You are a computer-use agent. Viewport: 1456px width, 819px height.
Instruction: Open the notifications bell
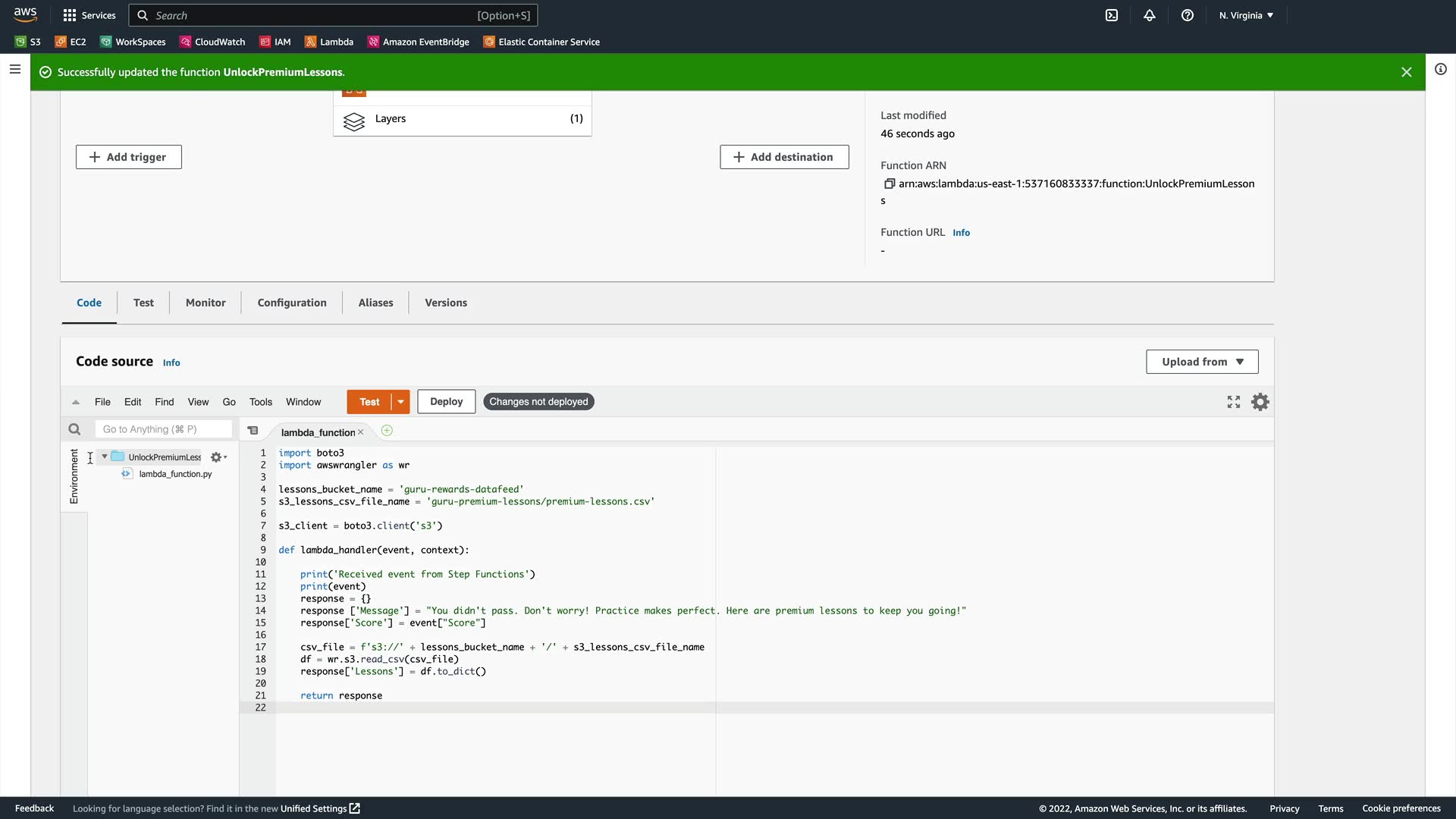click(x=1150, y=15)
